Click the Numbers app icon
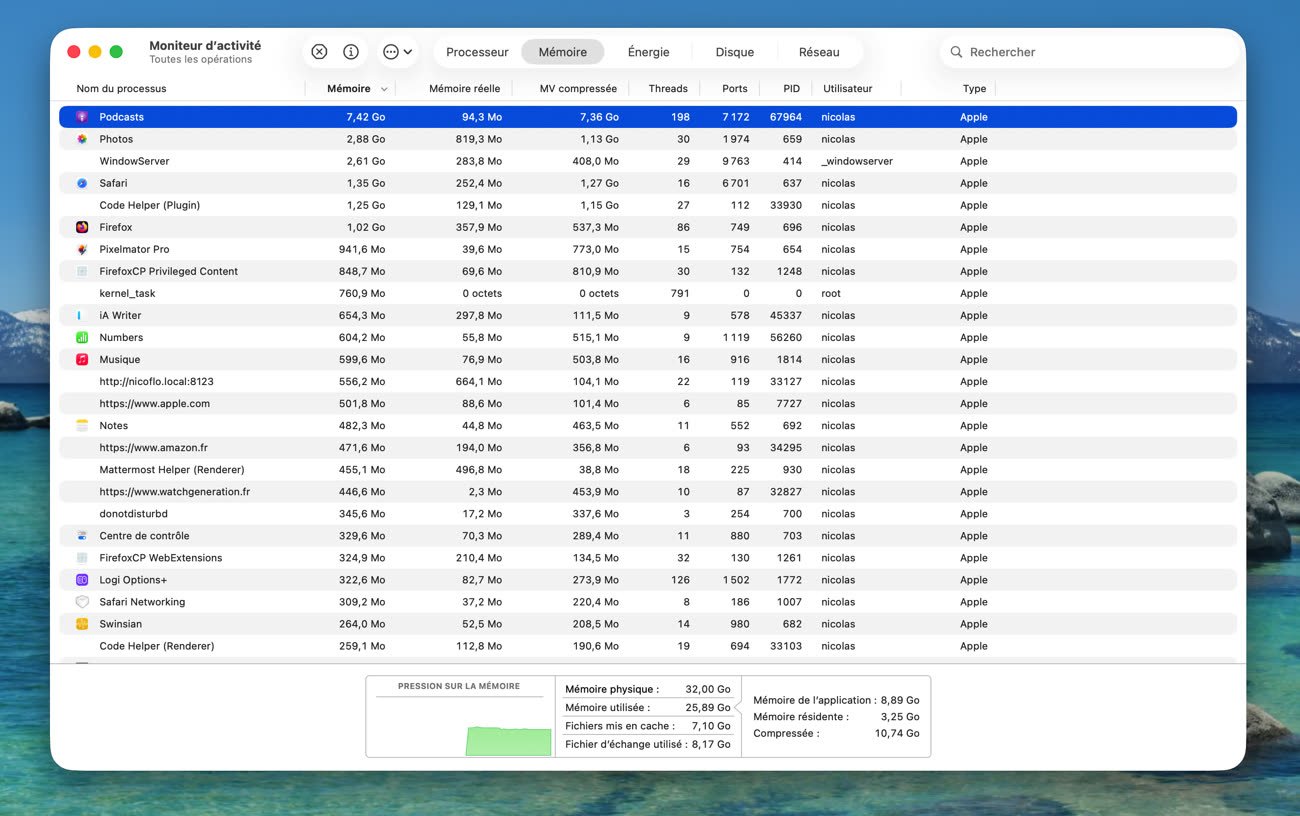1300x816 pixels. (x=82, y=337)
